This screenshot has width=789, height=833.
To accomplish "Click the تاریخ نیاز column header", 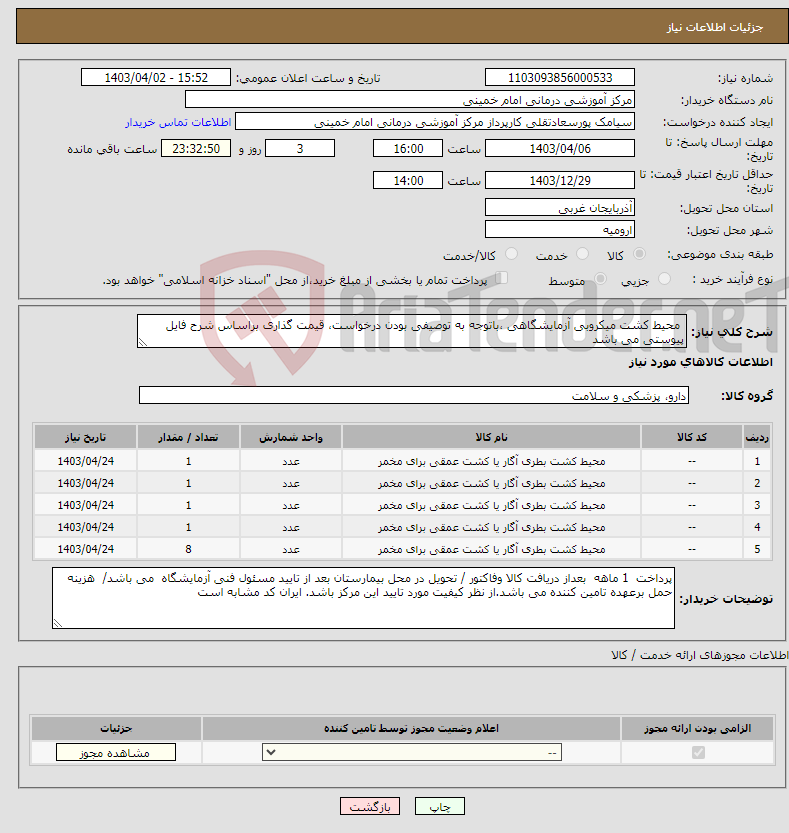I will tap(86, 437).
